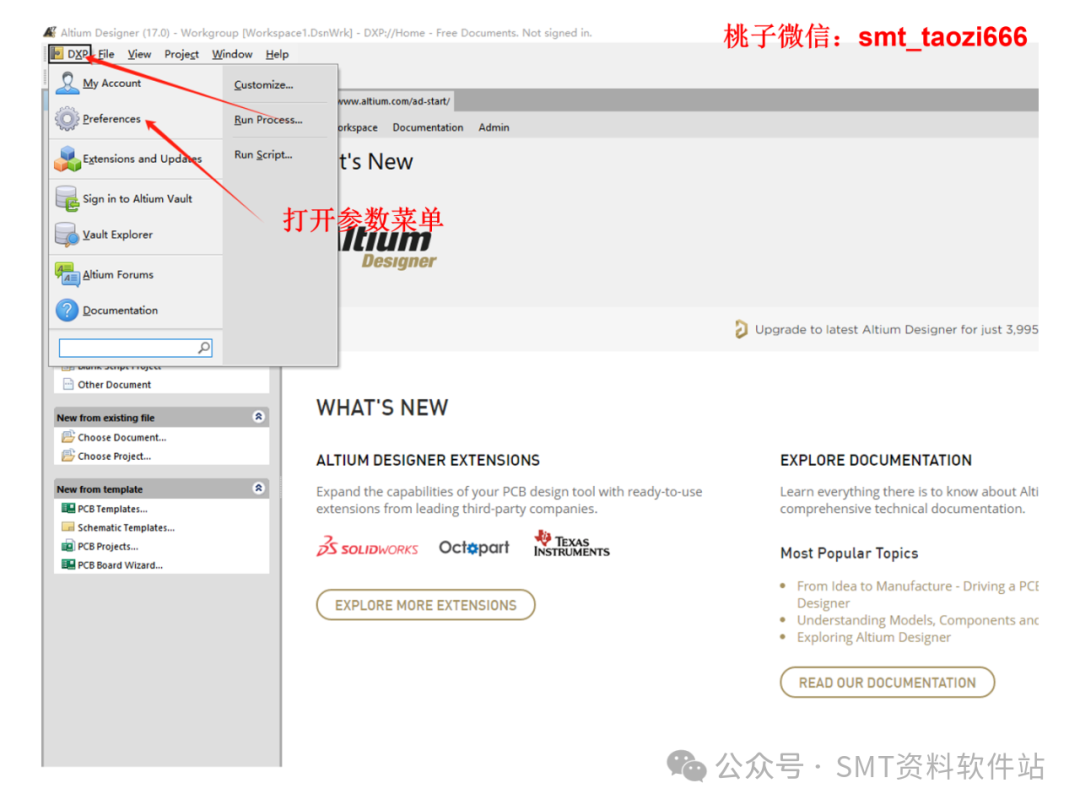This screenshot has width=1080, height=810.
Task: Click the search magnifier in the DXP menu
Action: (204, 347)
